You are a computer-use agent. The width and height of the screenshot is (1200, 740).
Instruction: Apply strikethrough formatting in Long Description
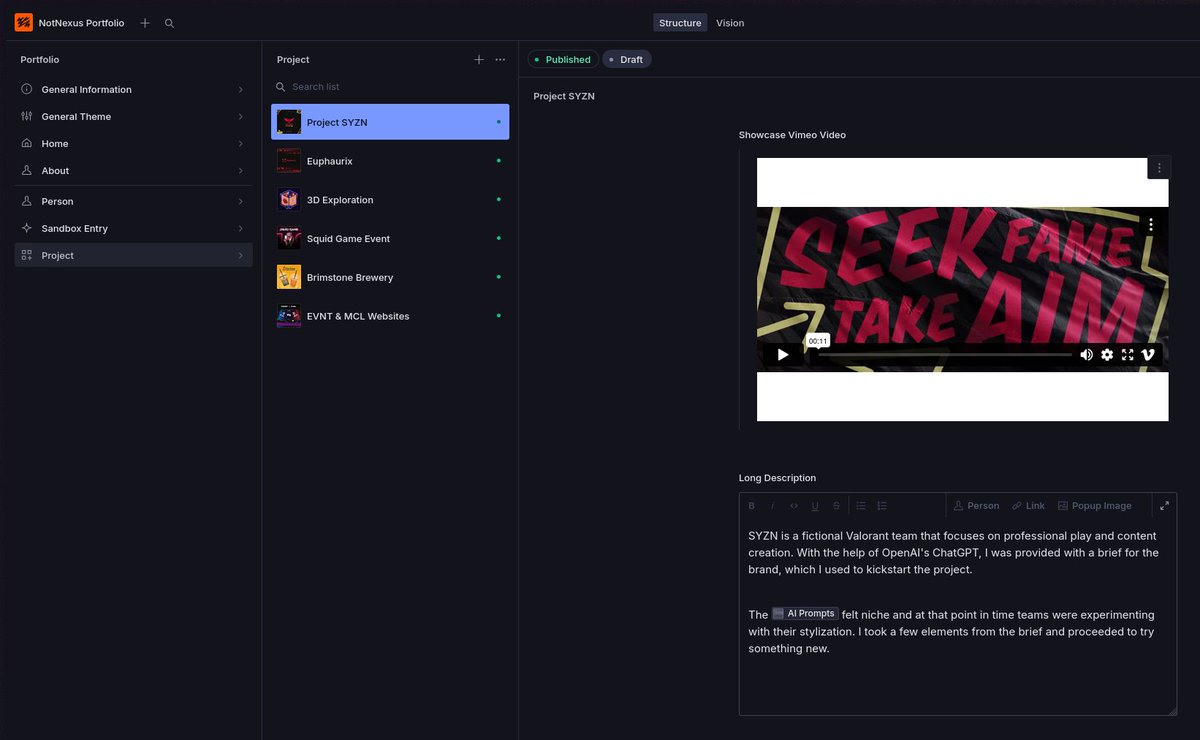coord(836,506)
